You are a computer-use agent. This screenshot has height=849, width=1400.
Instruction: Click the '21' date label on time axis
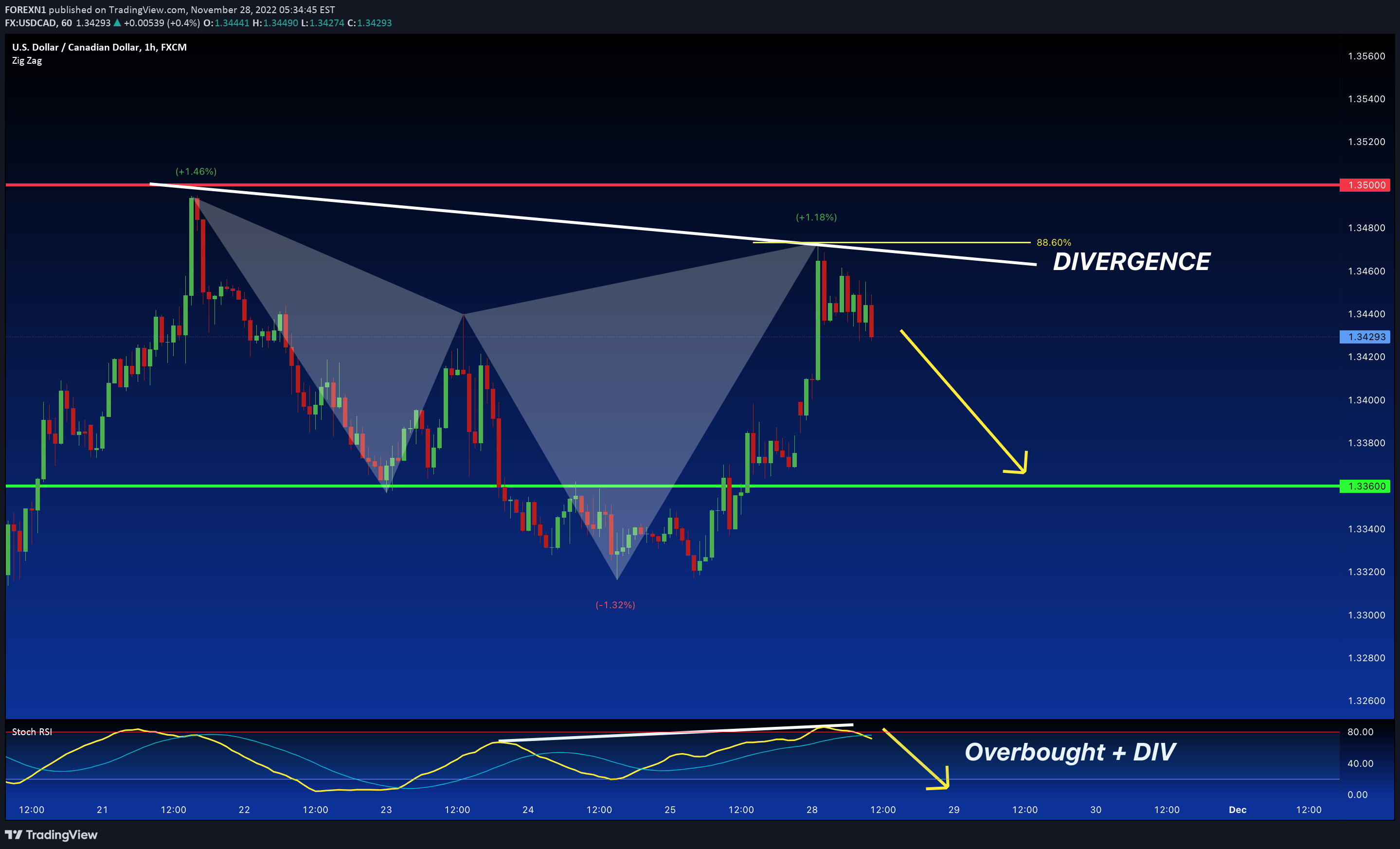(x=102, y=810)
